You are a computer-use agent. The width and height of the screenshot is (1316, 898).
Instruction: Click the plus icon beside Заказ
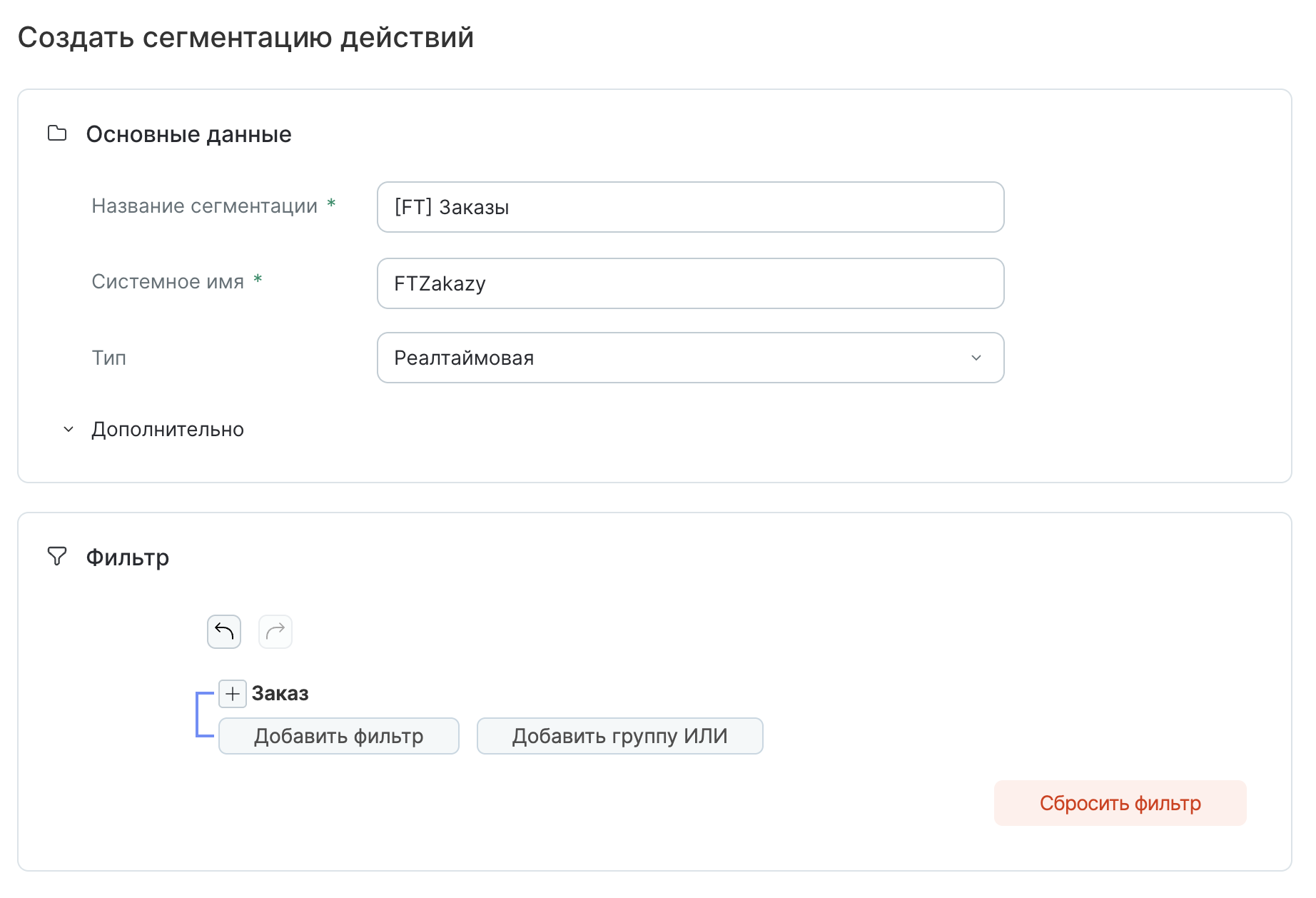click(x=233, y=694)
